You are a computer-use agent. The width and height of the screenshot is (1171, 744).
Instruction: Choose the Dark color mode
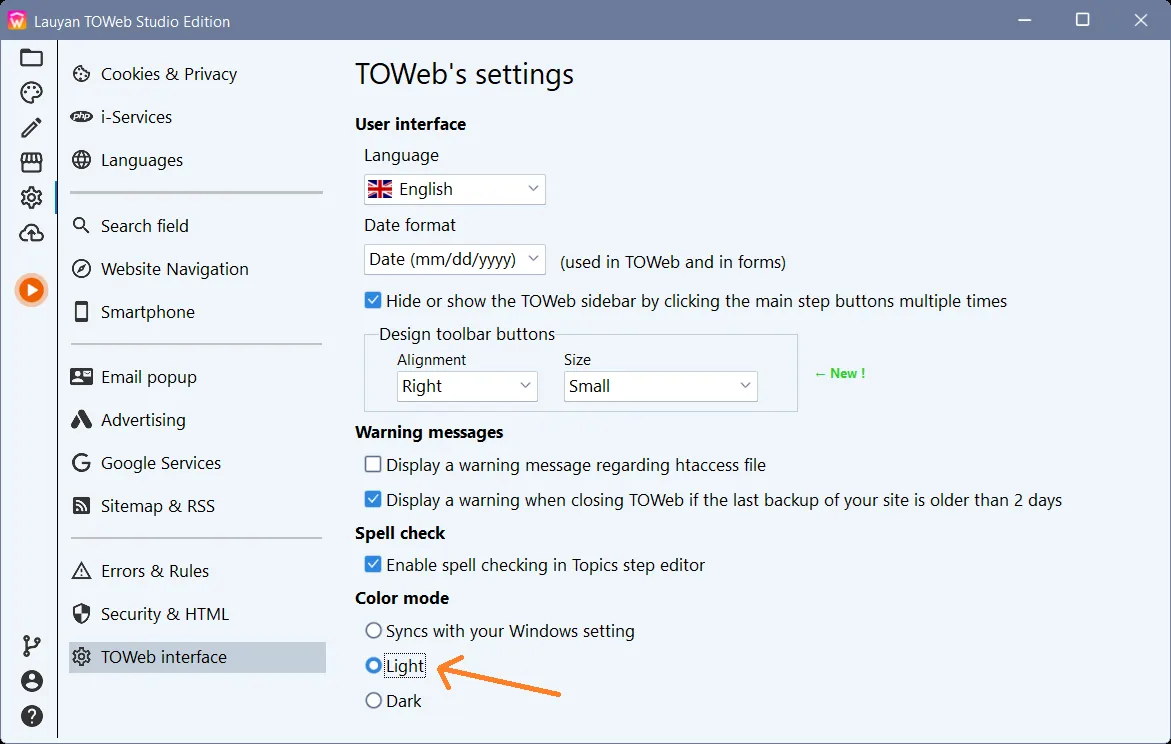click(x=373, y=700)
